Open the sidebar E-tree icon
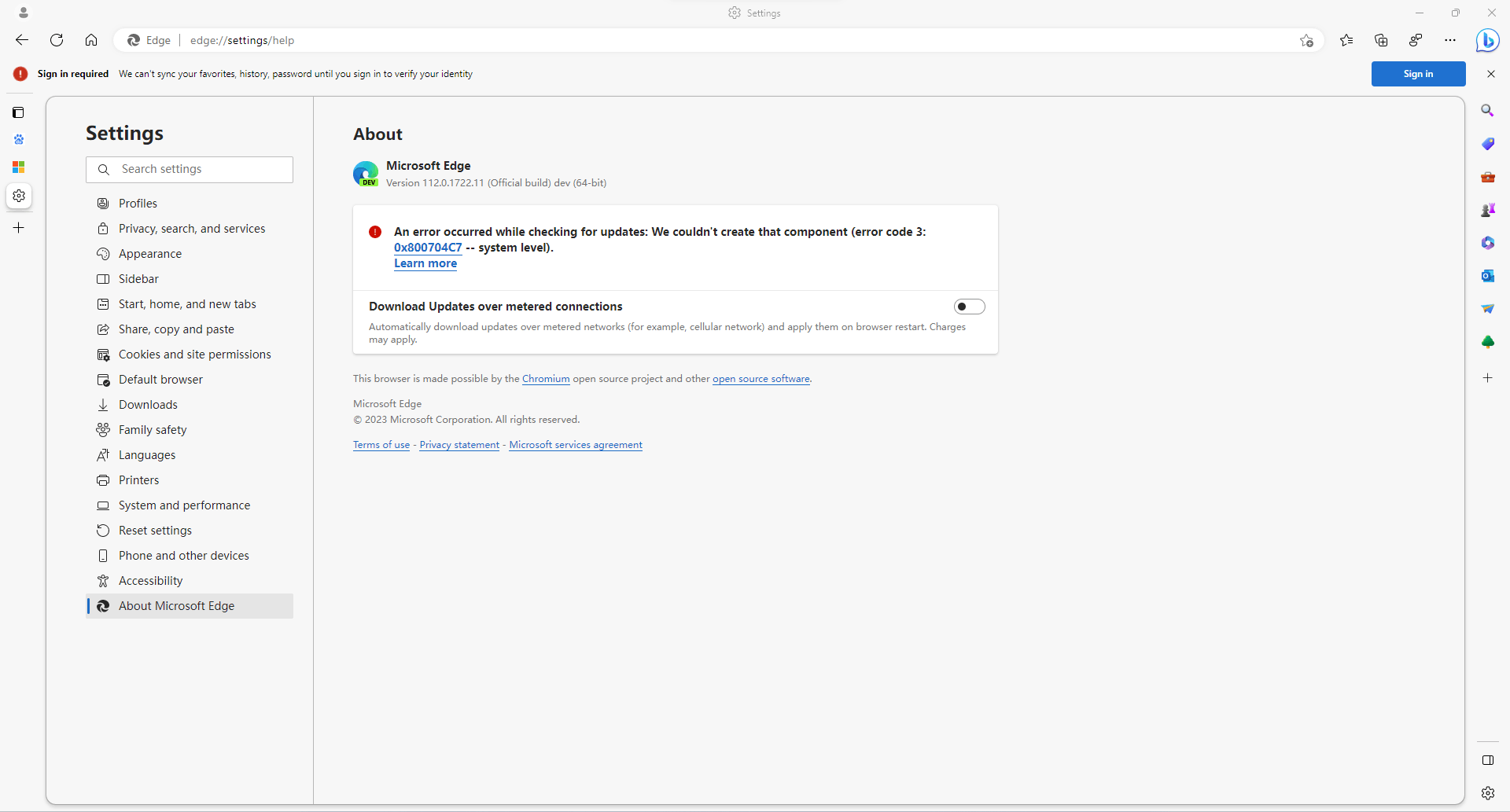1510x812 pixels. click(x=1488, y=342)
